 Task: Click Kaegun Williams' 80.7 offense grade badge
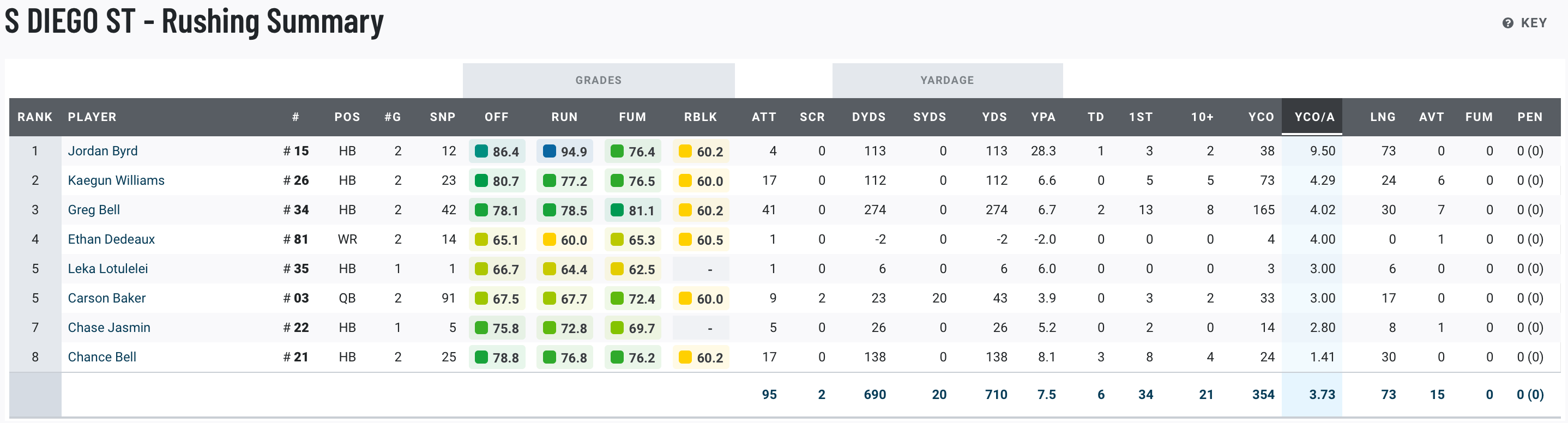pyautogui.click(x=497, y=181)
